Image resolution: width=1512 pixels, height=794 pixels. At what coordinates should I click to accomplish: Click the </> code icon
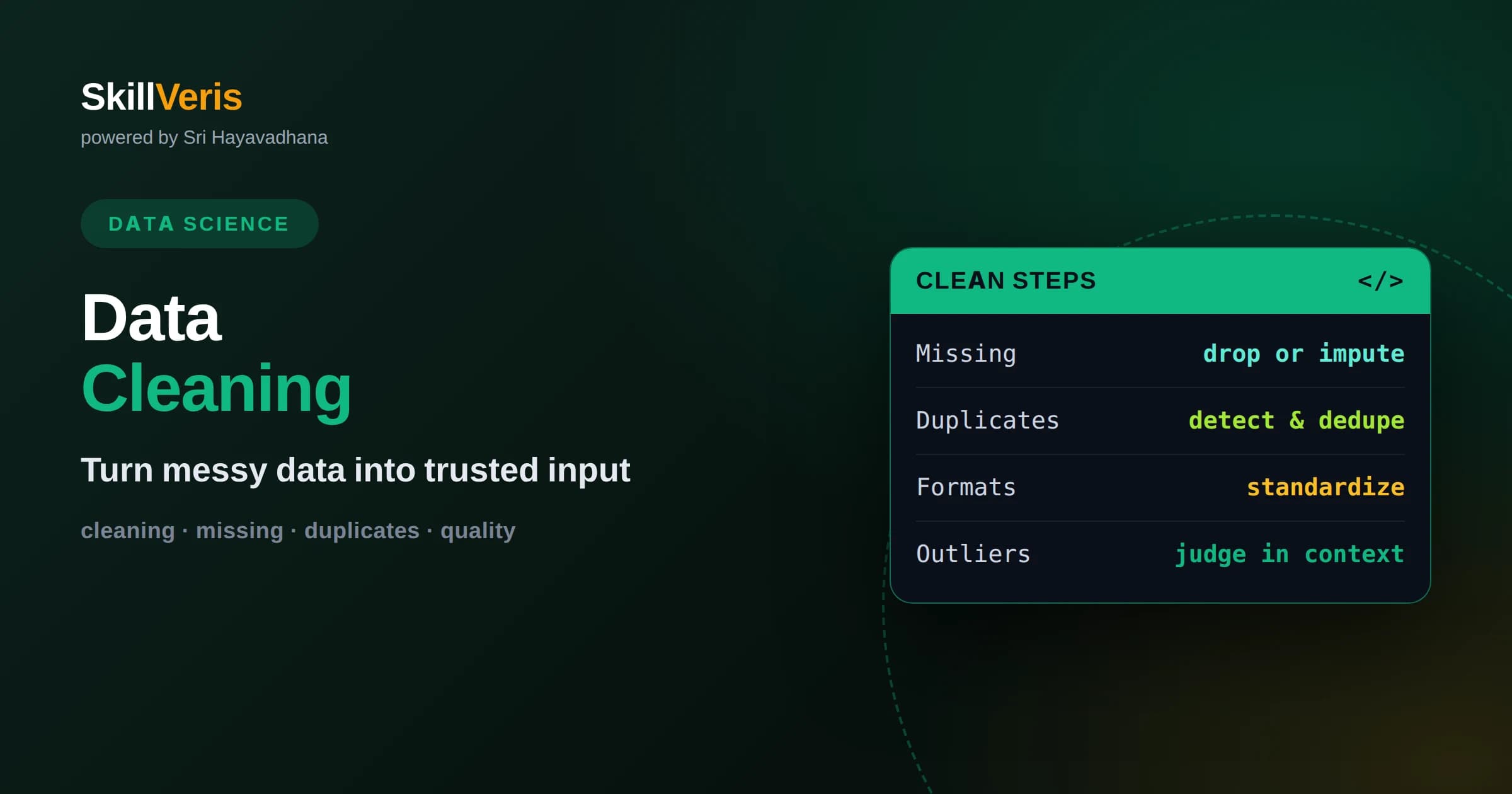pos(1380,280)
